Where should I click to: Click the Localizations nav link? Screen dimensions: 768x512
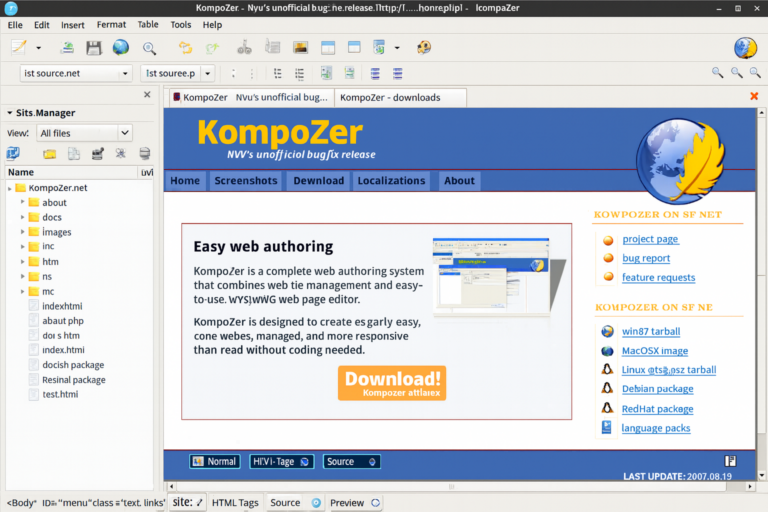(x=391, y=181)
